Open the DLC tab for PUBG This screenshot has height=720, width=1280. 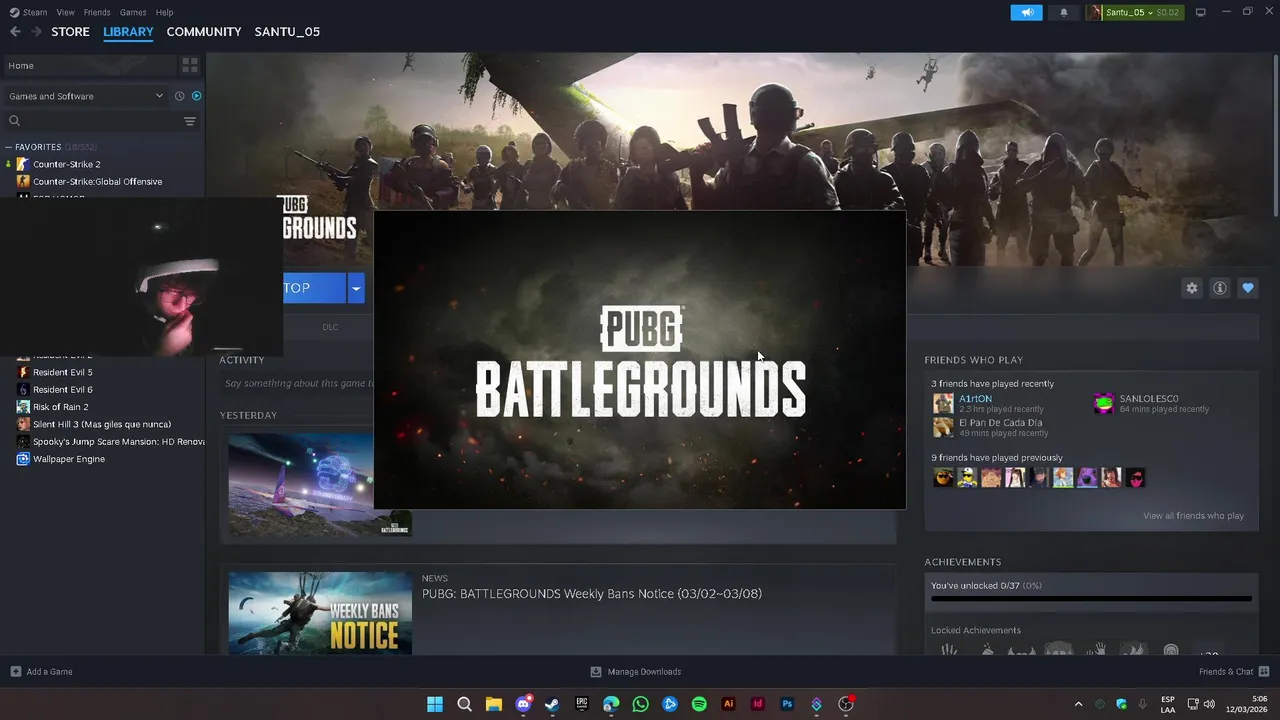(x=330, y=327)
